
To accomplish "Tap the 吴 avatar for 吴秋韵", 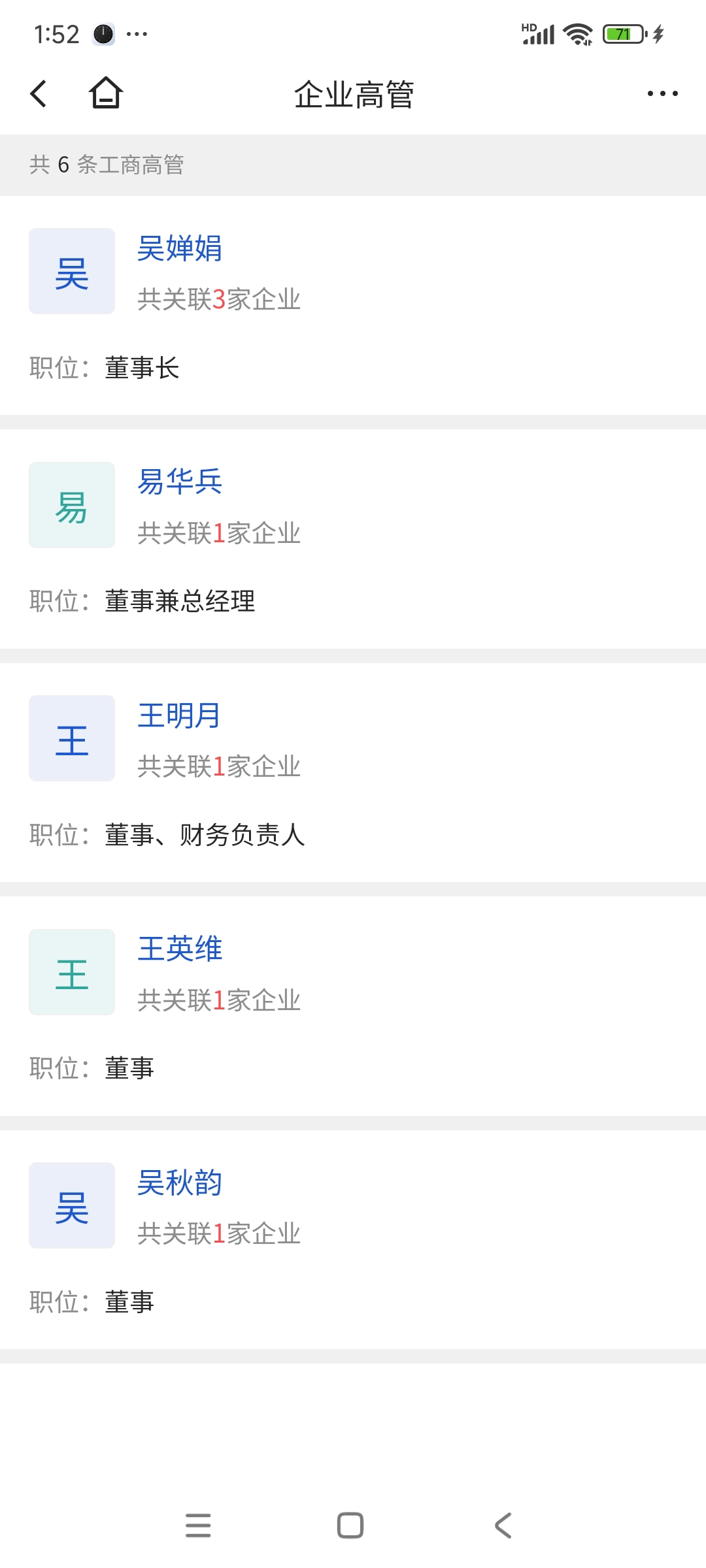I will (x=72, y=1205).
